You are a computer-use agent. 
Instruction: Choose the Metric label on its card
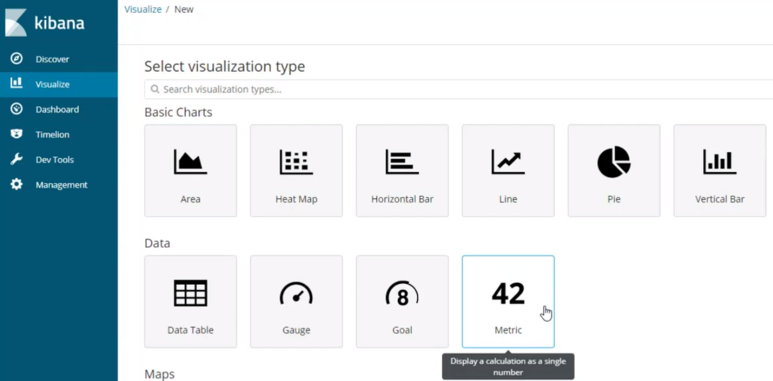[508, 330]
